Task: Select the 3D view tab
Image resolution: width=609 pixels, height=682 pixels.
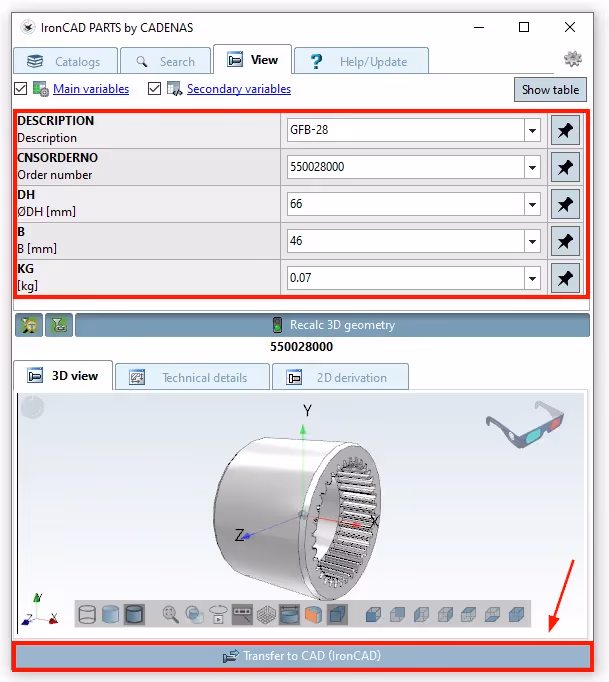Action: tap(63, 375)
